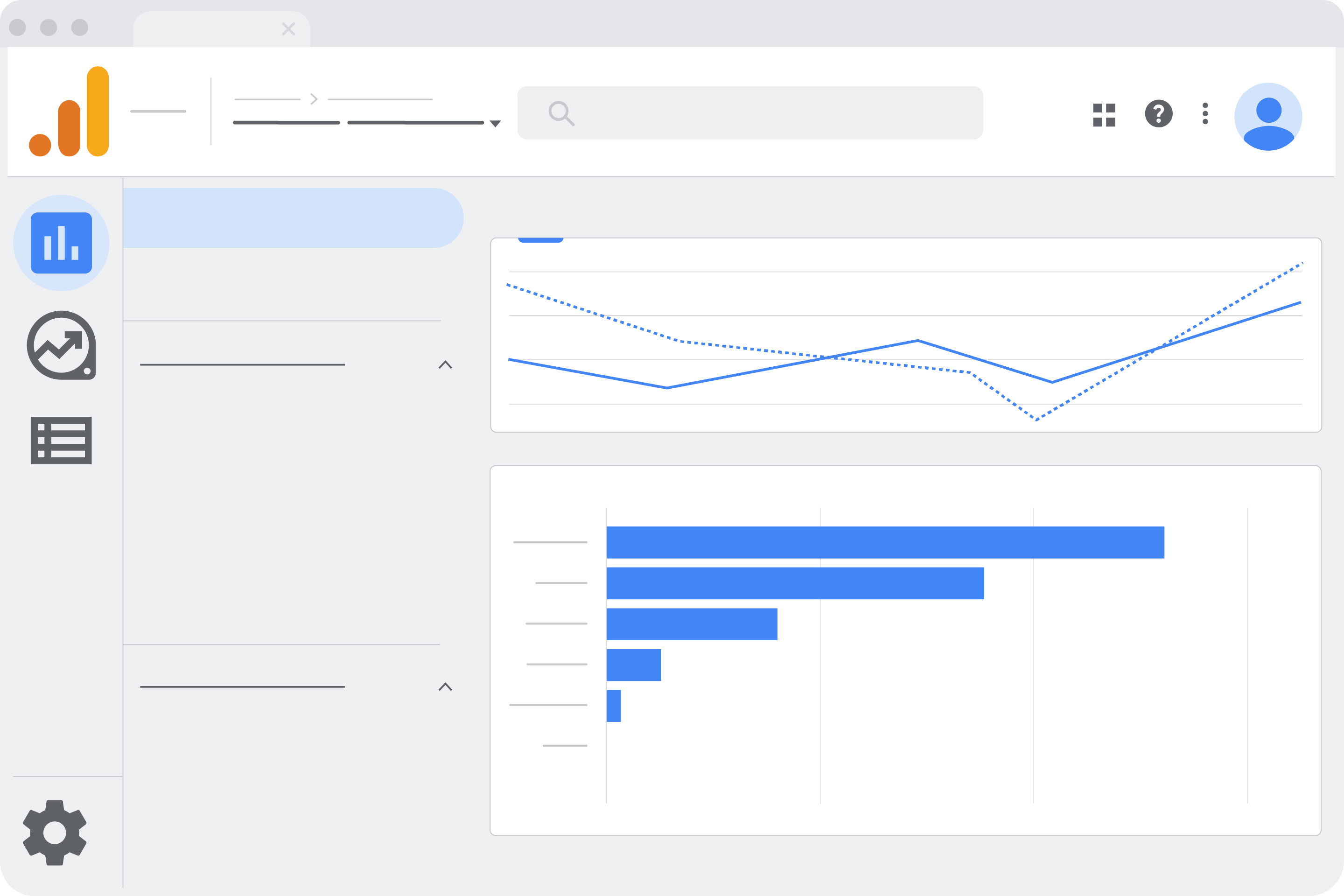Click the user account avatar
This screenshot has width=1344, height=896.
coord(1268,117)
